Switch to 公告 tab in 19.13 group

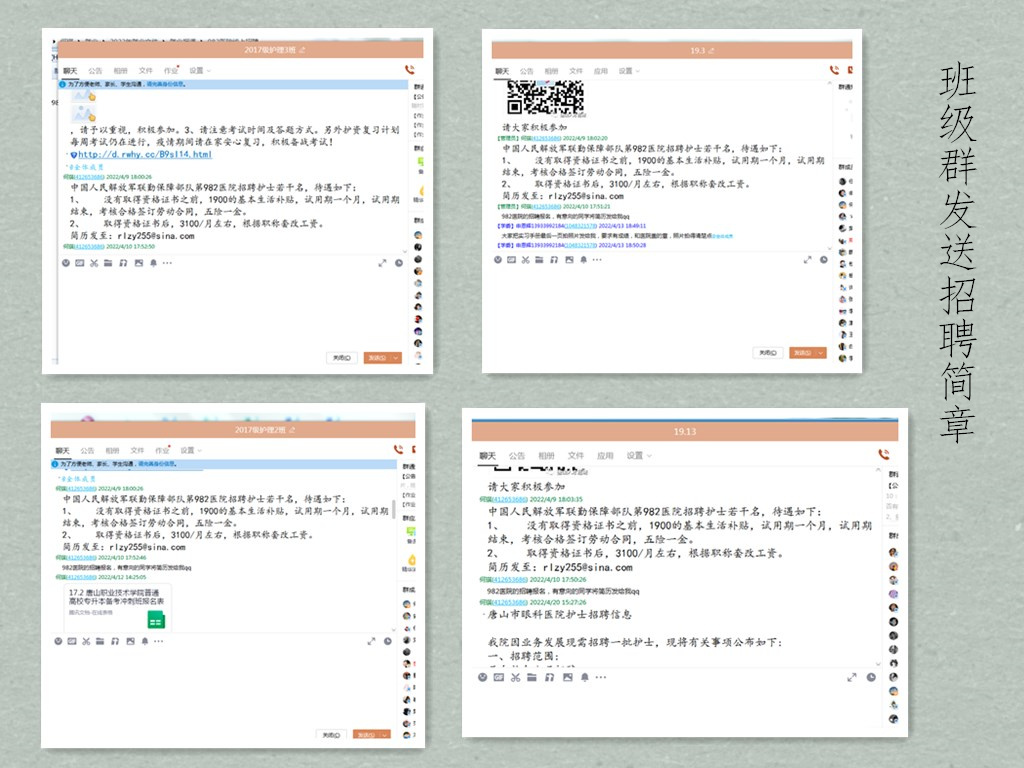pyautogui.click(x=516, y=455)
